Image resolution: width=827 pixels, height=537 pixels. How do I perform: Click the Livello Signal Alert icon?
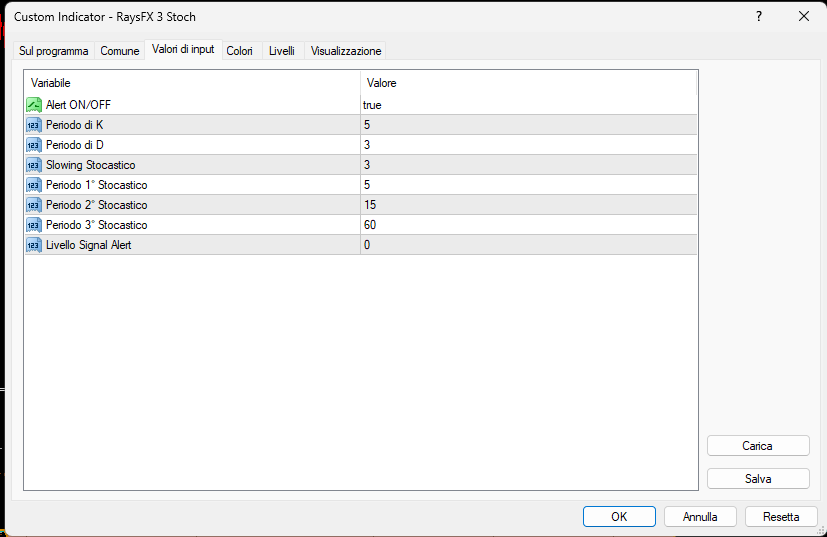tap(34, 245)
